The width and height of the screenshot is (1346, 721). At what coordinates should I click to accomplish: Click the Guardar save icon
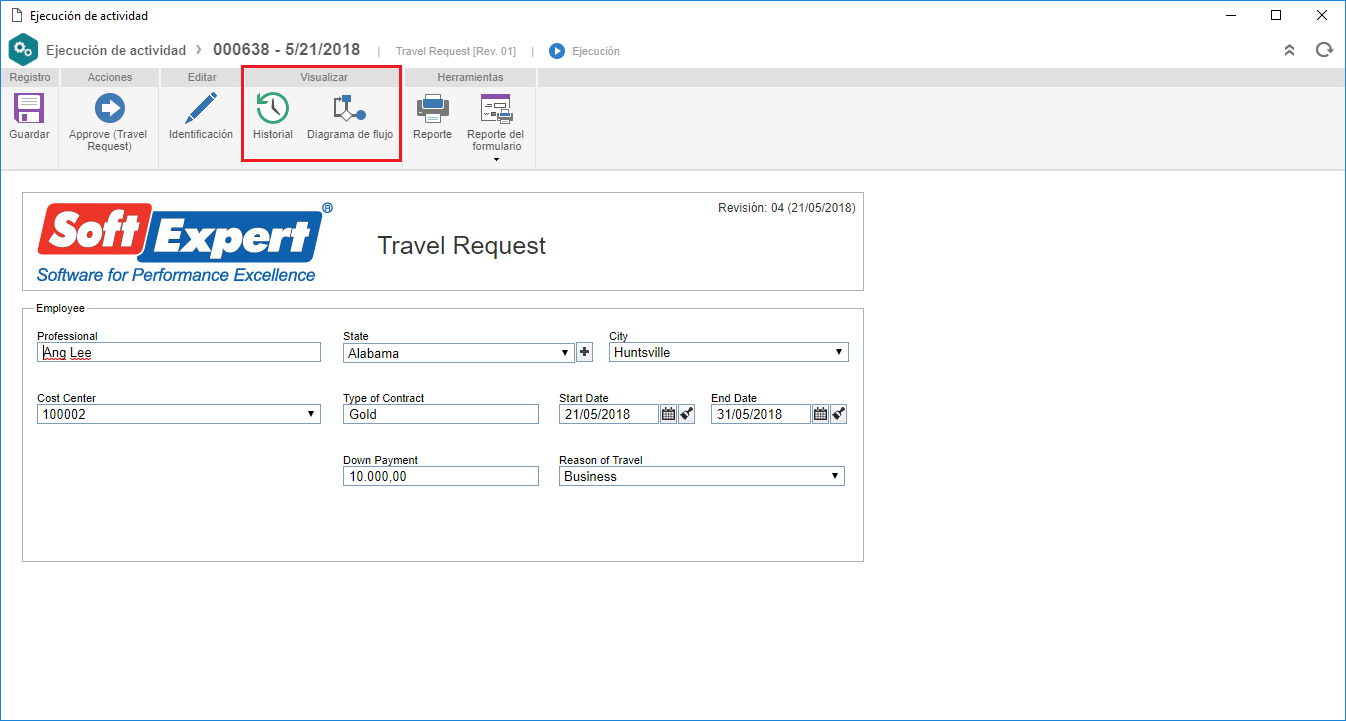[x=29, y=108]
